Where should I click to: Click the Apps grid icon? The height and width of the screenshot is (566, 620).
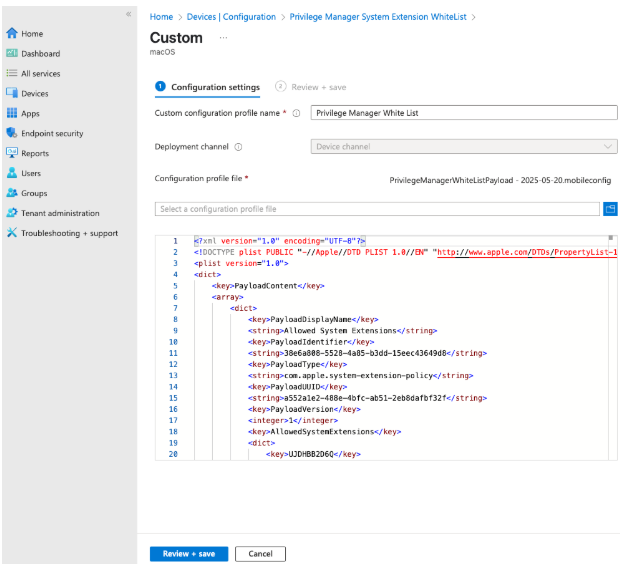click(12, 113)
